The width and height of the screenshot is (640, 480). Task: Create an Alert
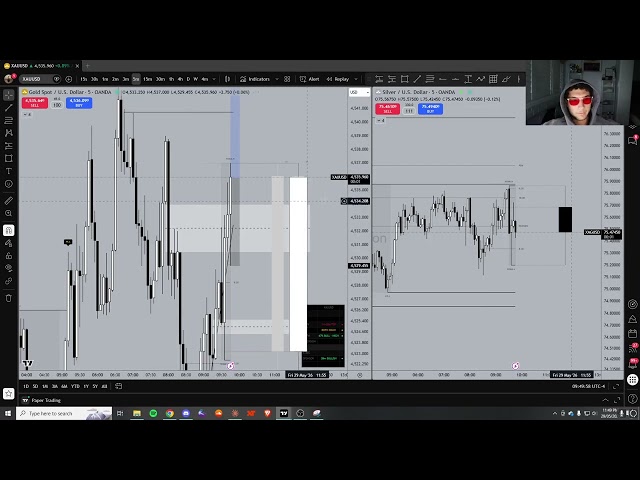click(309, 79)
